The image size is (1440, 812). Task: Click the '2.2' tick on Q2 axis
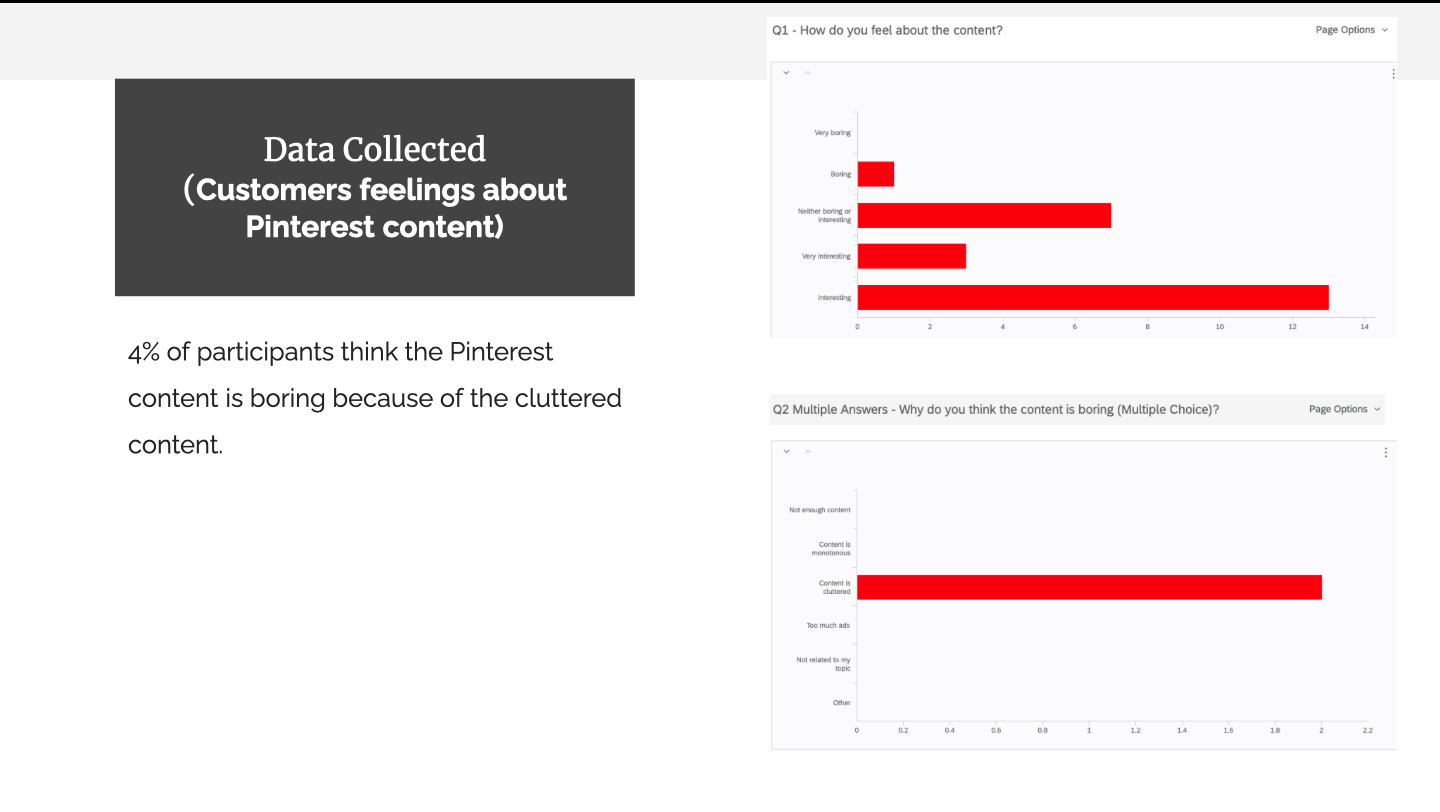[1368, 731]
